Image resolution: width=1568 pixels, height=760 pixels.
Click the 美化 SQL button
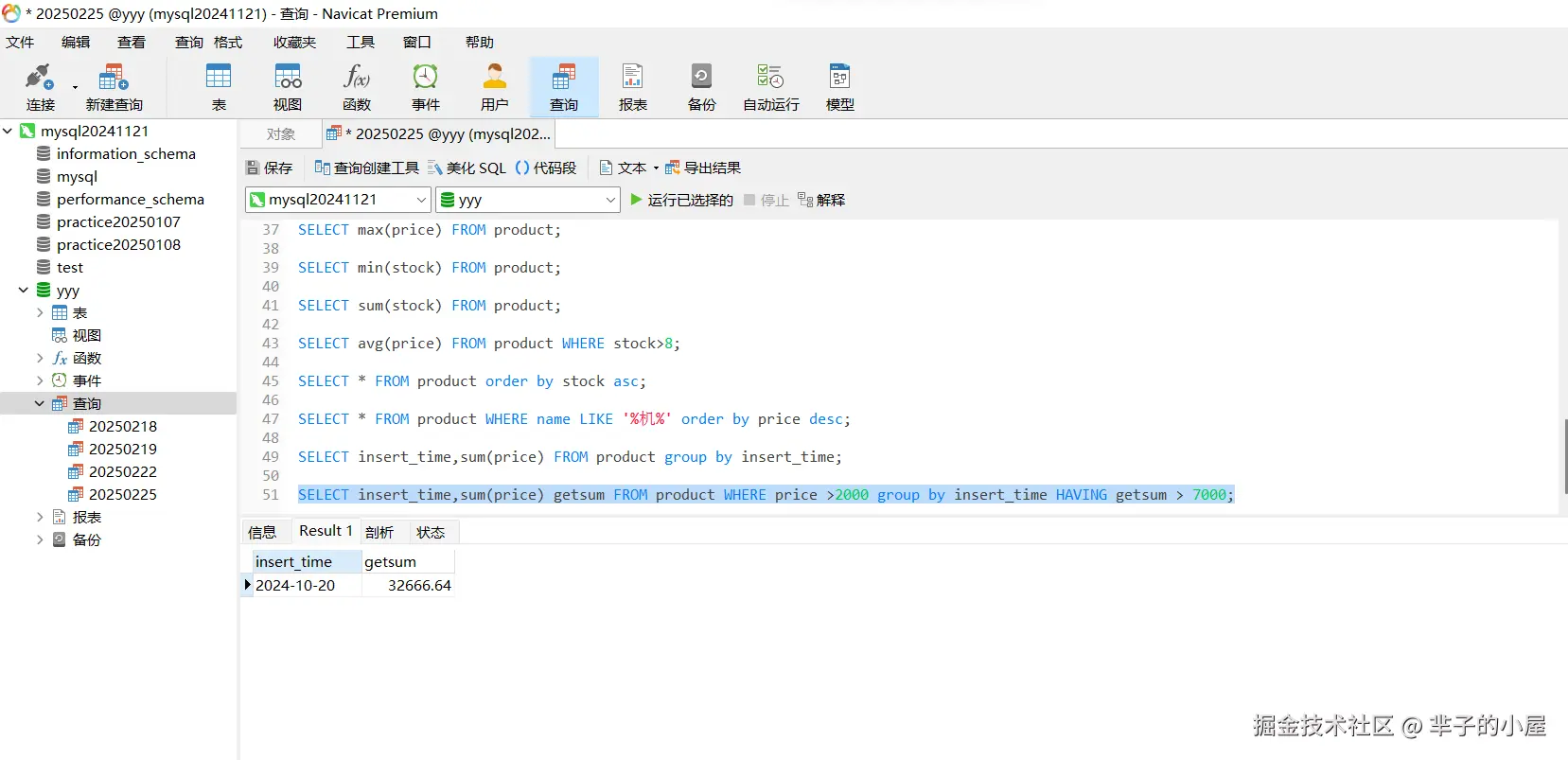[x=467, y=168]
